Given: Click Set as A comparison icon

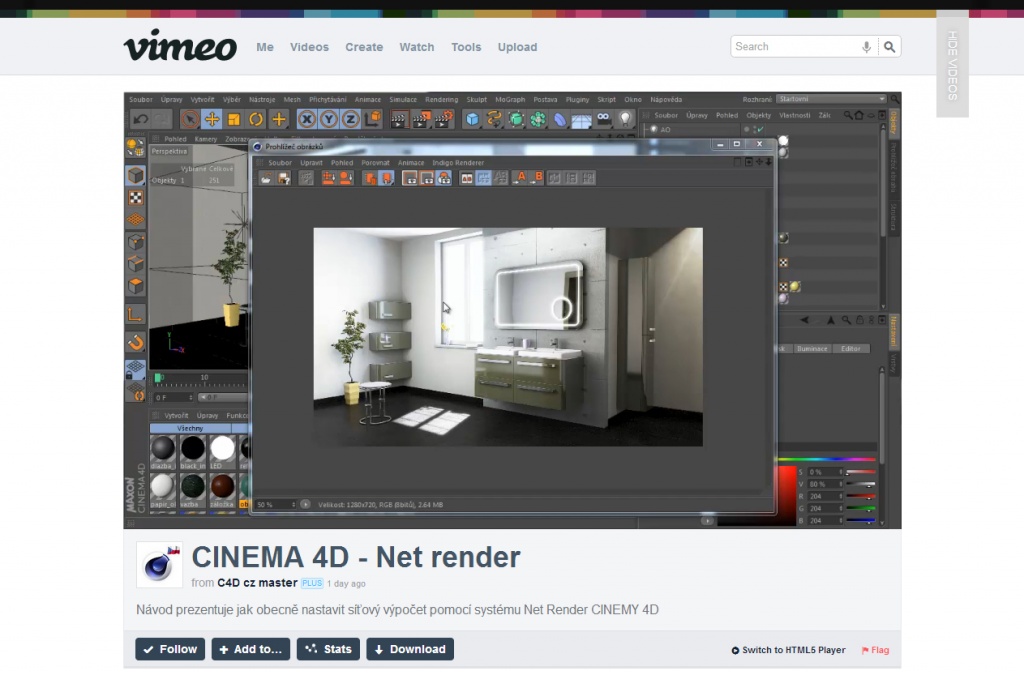Looking at the screenshot, I should pyautogui.click(x=520, y=178).
